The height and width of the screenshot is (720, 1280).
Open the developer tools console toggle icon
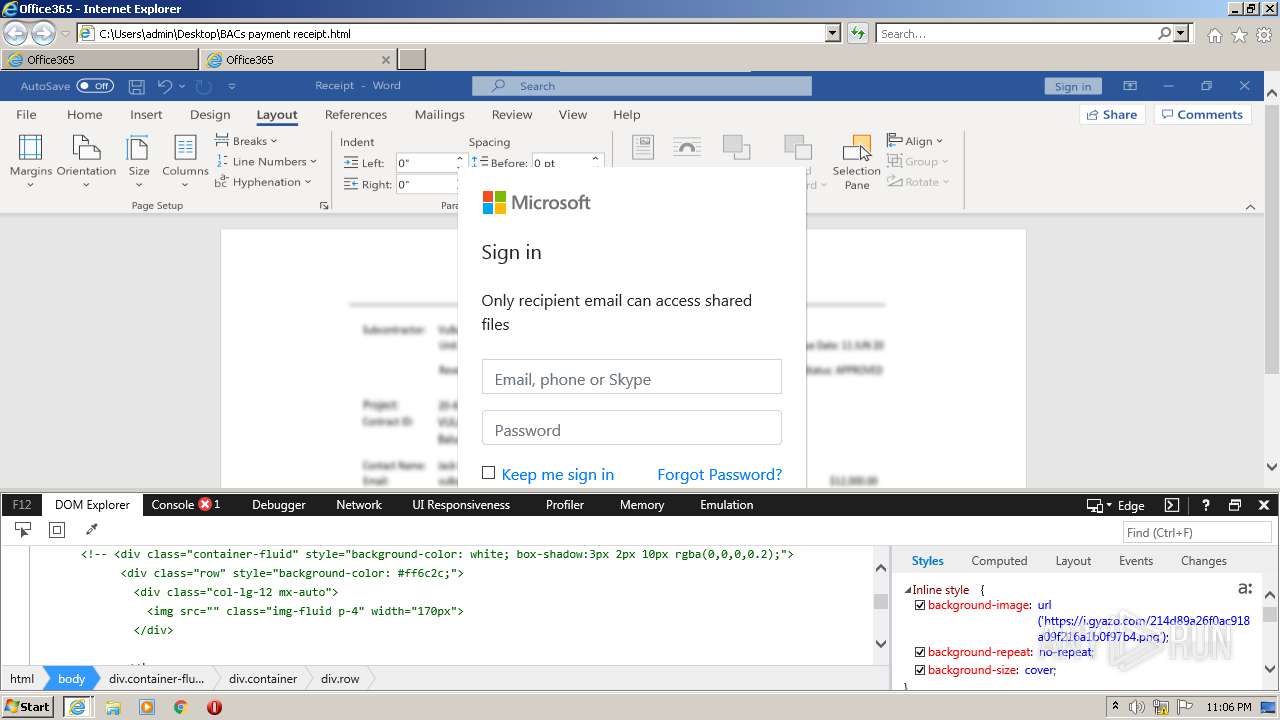tap(1172, 505)
